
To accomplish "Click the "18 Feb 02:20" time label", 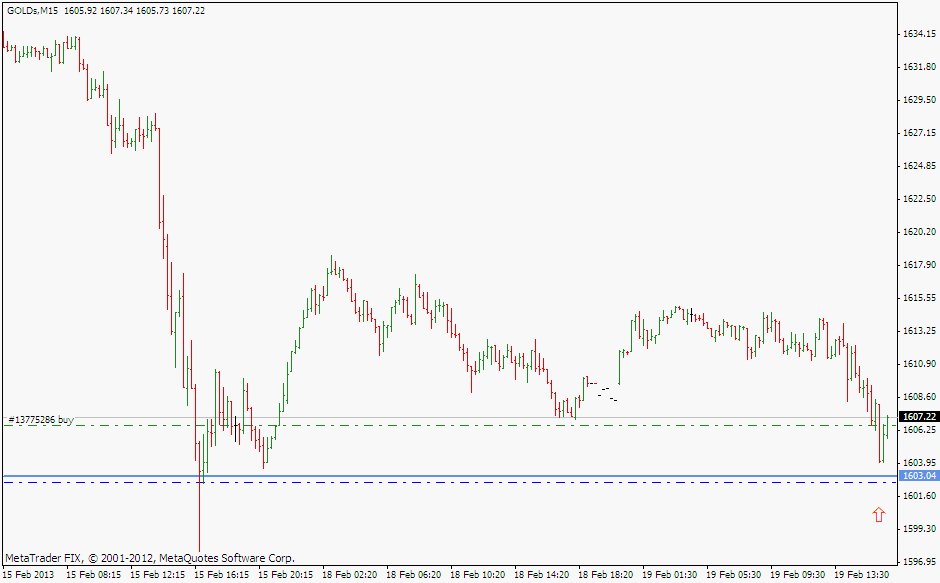I will [x=352, y=575].
